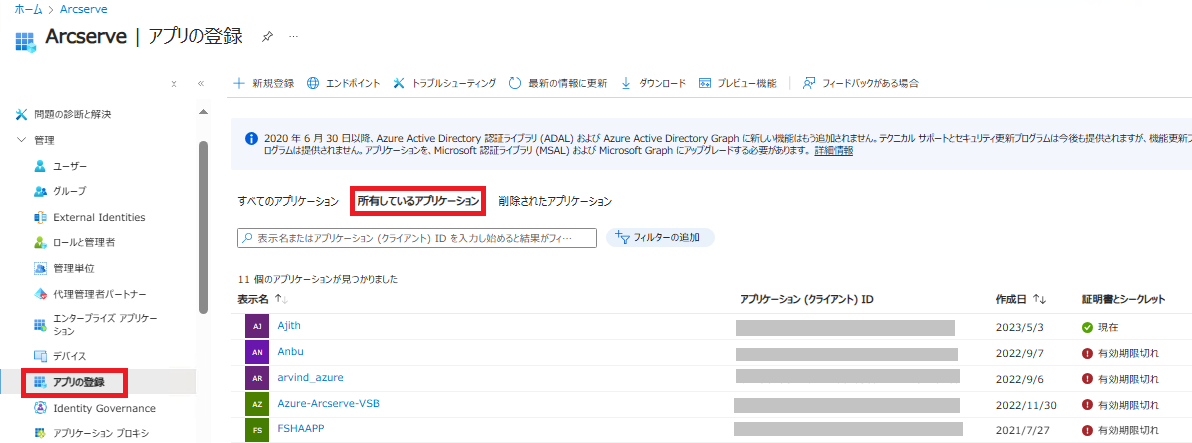Click アプリケーション (クライアント) ID column header
This screenshot has height=443, width=1192.
[807, 299]
